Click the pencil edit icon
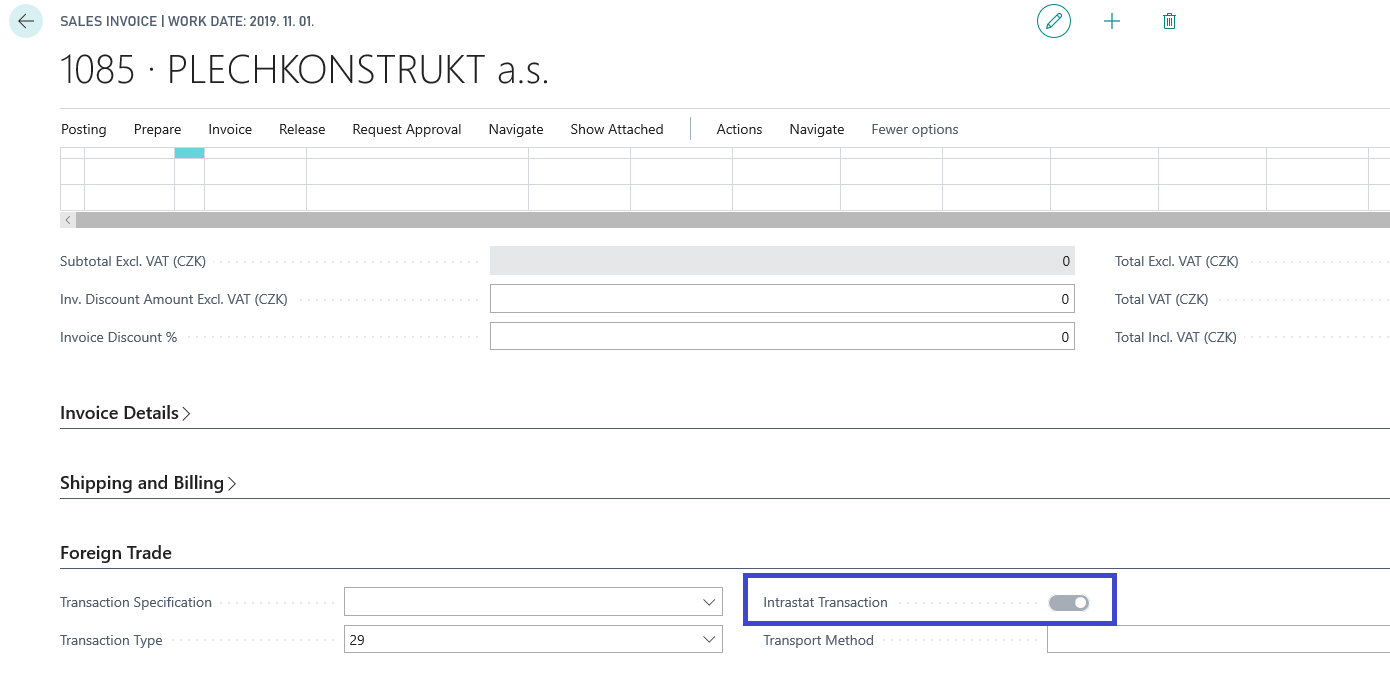1390x694 pixels. point(1054,21)
